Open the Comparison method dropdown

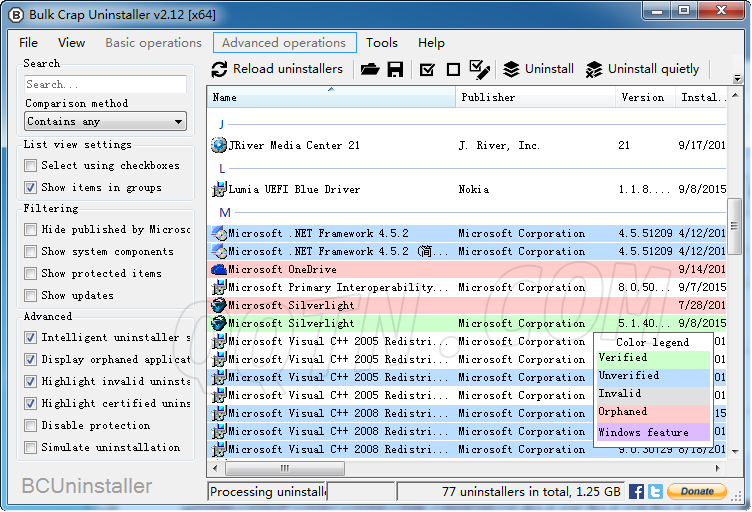coord(105,121)
